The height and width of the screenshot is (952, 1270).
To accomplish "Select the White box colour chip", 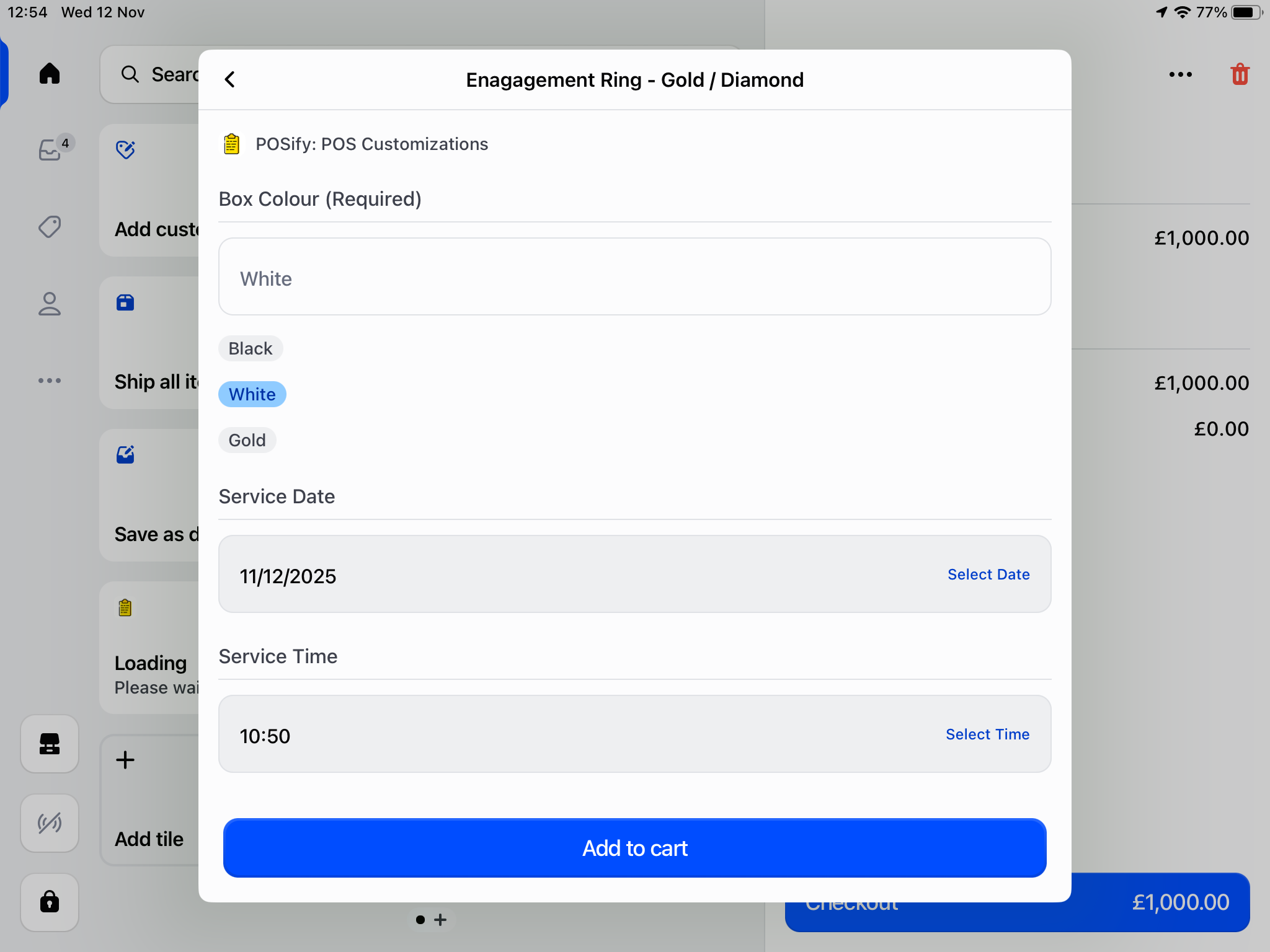I will [x=252, y=394].
